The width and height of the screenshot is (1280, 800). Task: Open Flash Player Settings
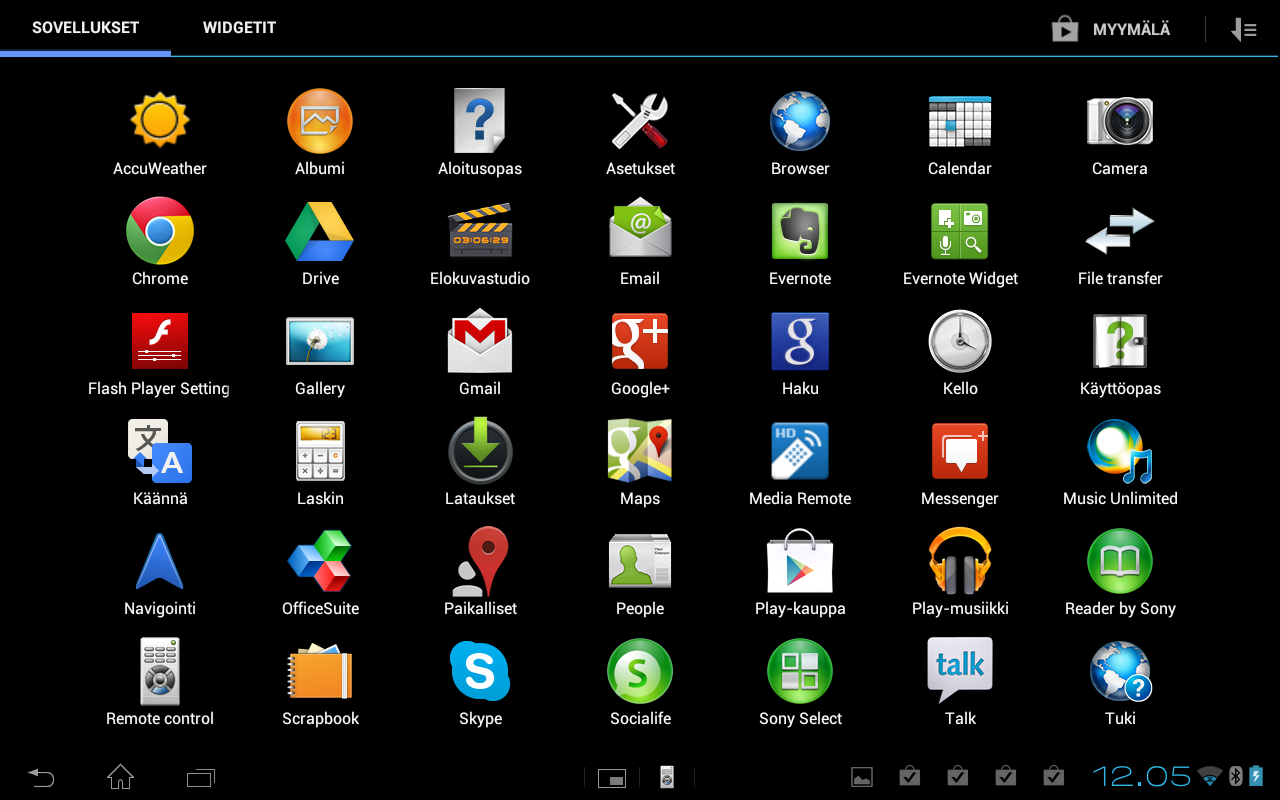click(160, 341)
